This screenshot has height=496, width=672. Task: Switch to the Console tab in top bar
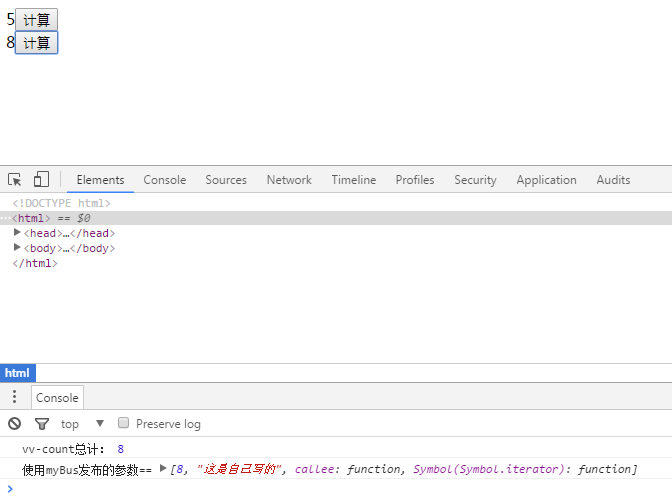click(x=165, y=180)
